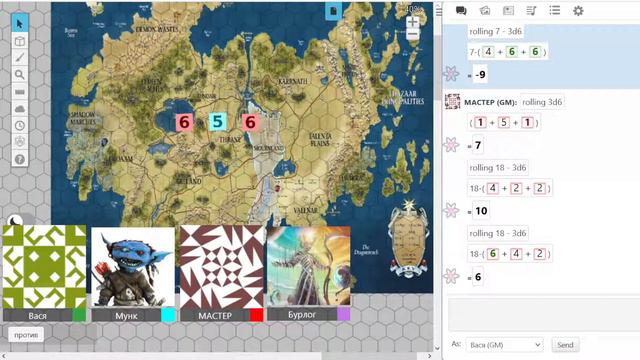Screen dimensions: 640x360
Task: Toggle the moon dark mode icon
Action: click(15, 221)
